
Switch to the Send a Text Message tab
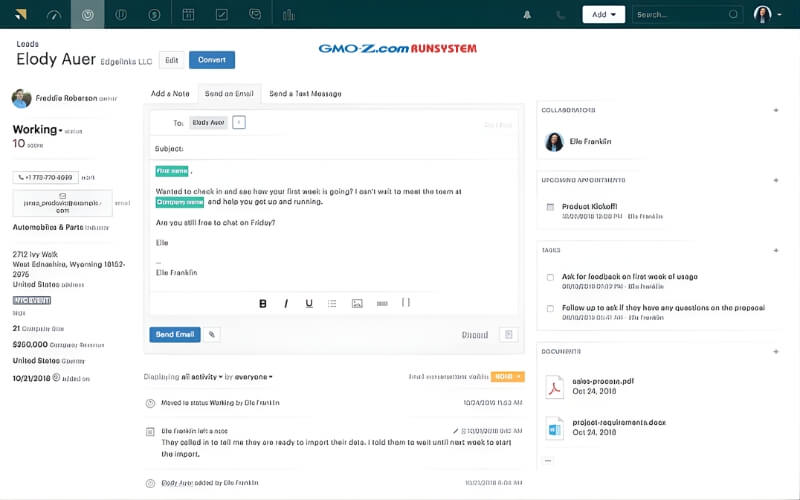(x=305, y=93)
